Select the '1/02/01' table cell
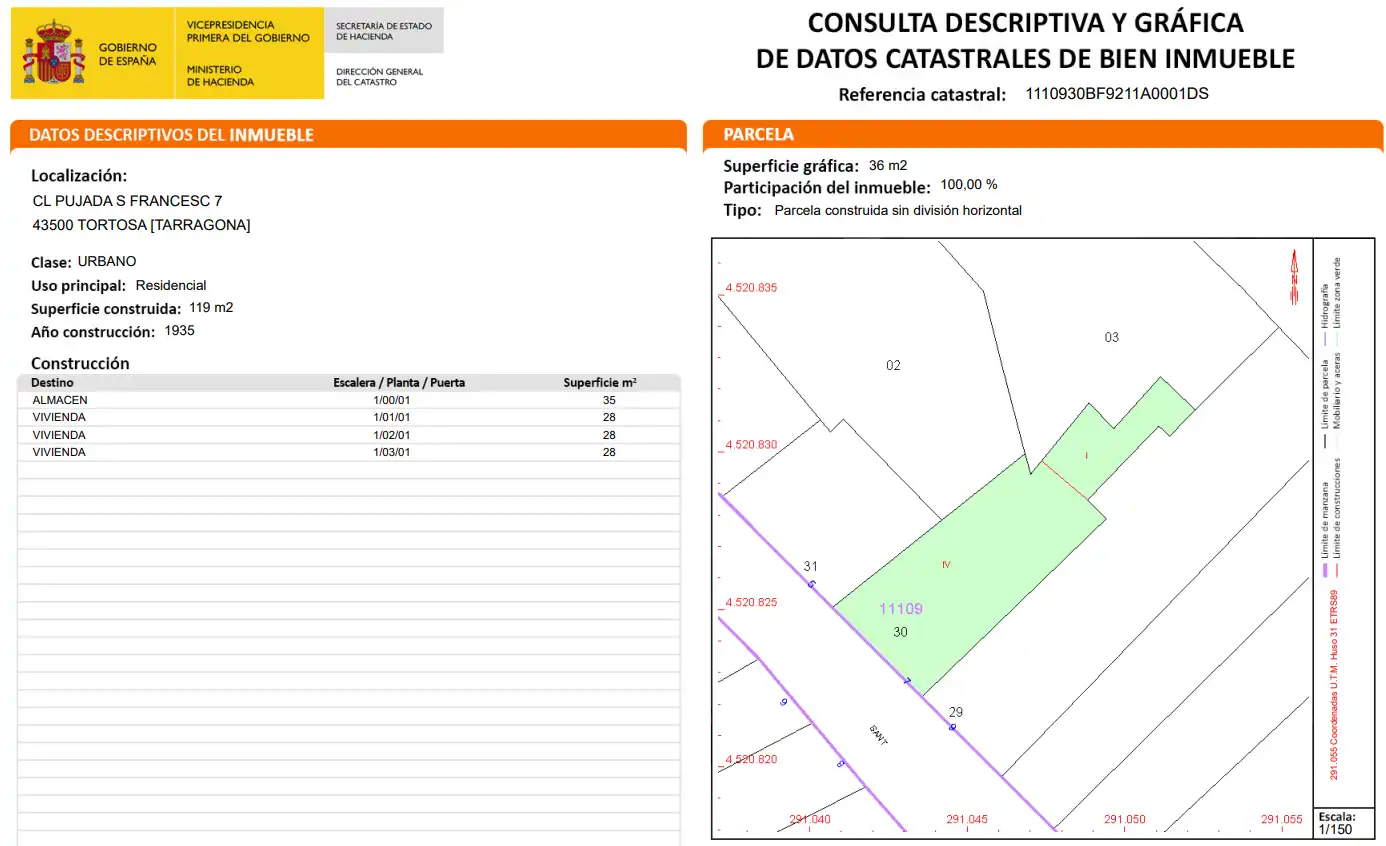The height and width of the screenshot is (846, 1386). pos(392,435)
